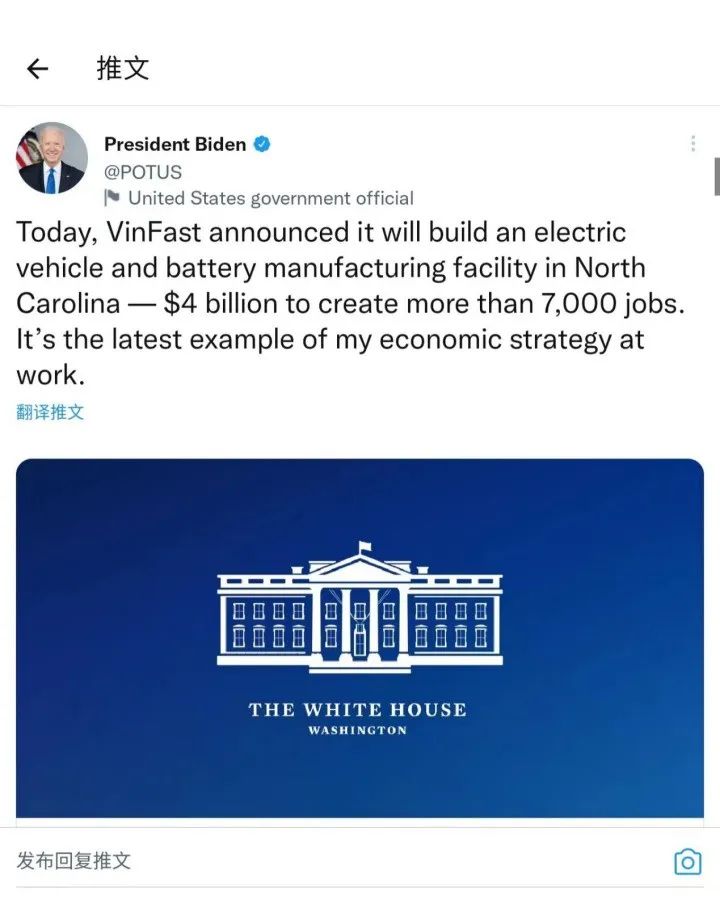Click United States government official label
Viewport: 720px width, 911px height.
click(271, 198)
